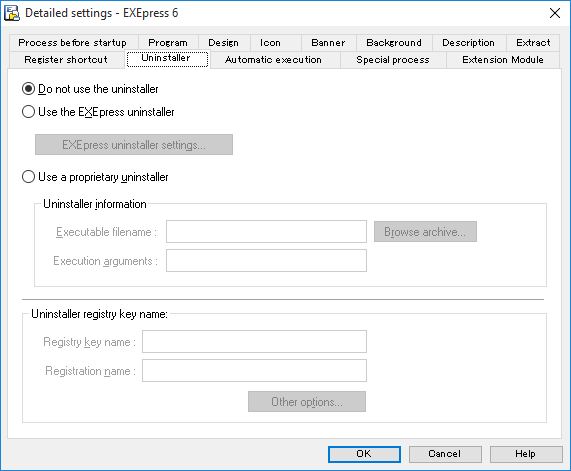571x471 pixels.
Task: Click the Uninstaller information group label
Action: (x=95, y=204)
